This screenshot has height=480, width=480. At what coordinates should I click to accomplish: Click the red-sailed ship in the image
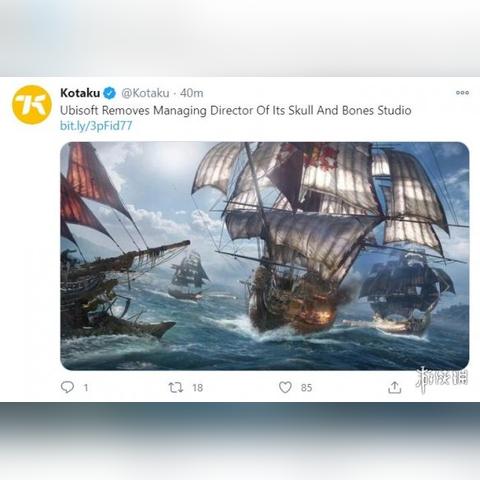[113, 247]
